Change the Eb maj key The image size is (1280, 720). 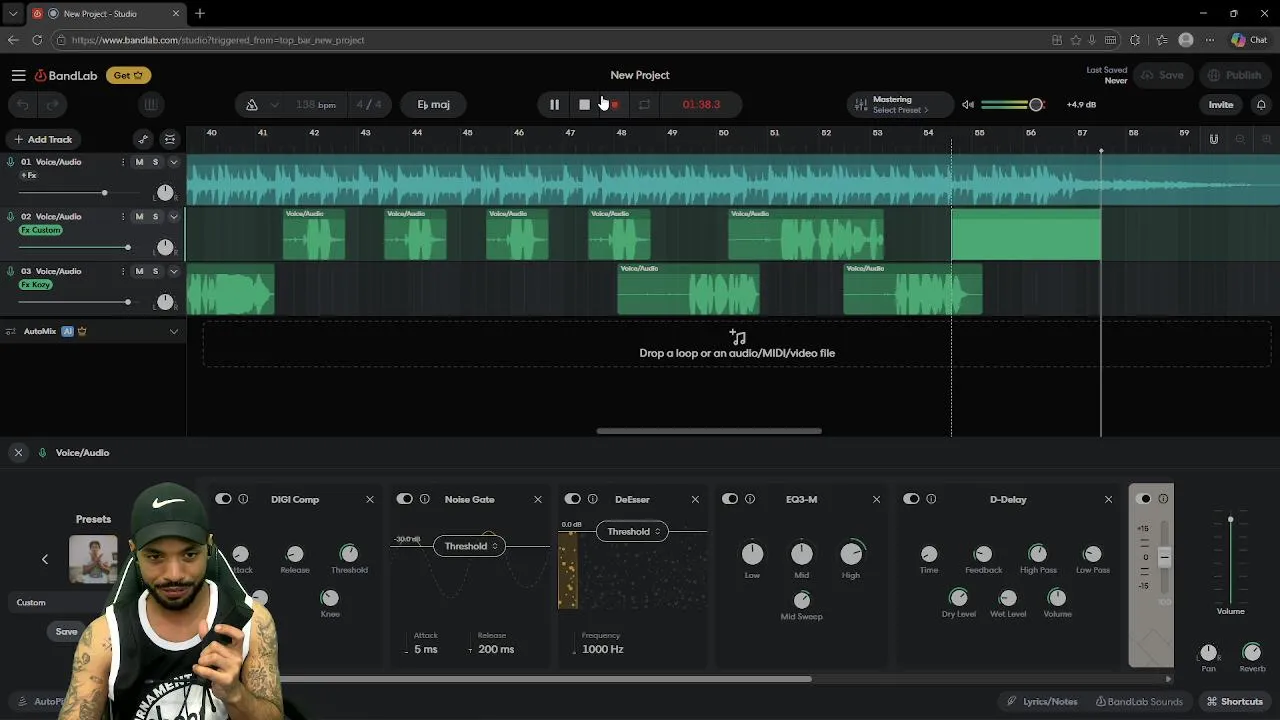tap(433, 104)
